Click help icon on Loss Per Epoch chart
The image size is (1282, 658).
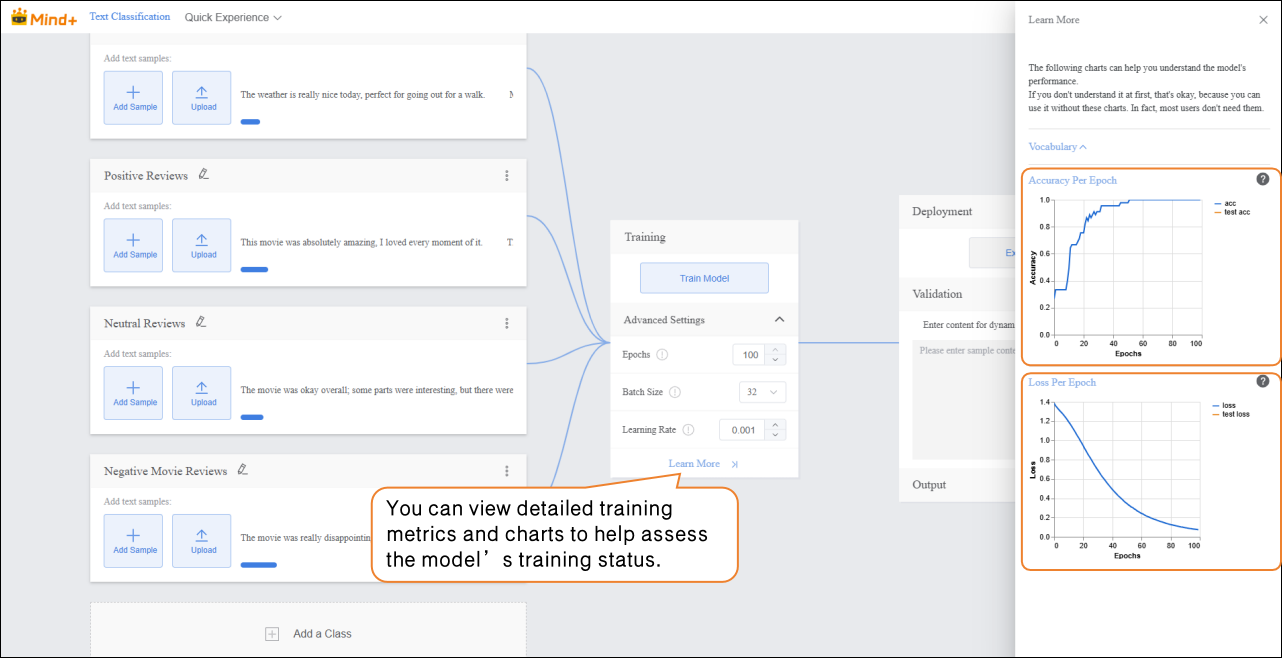(x=1262, y=381)
